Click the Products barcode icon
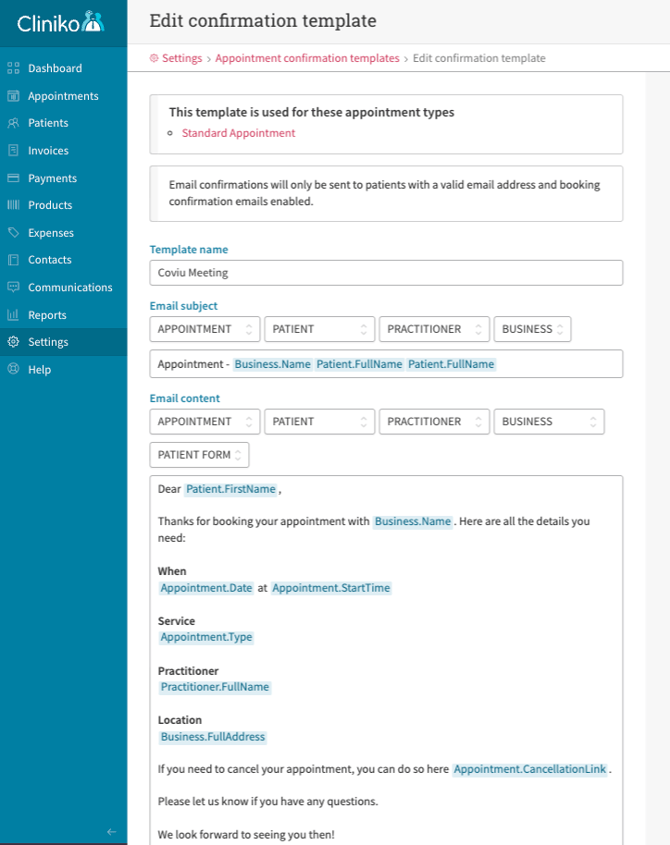 (13, 205)
